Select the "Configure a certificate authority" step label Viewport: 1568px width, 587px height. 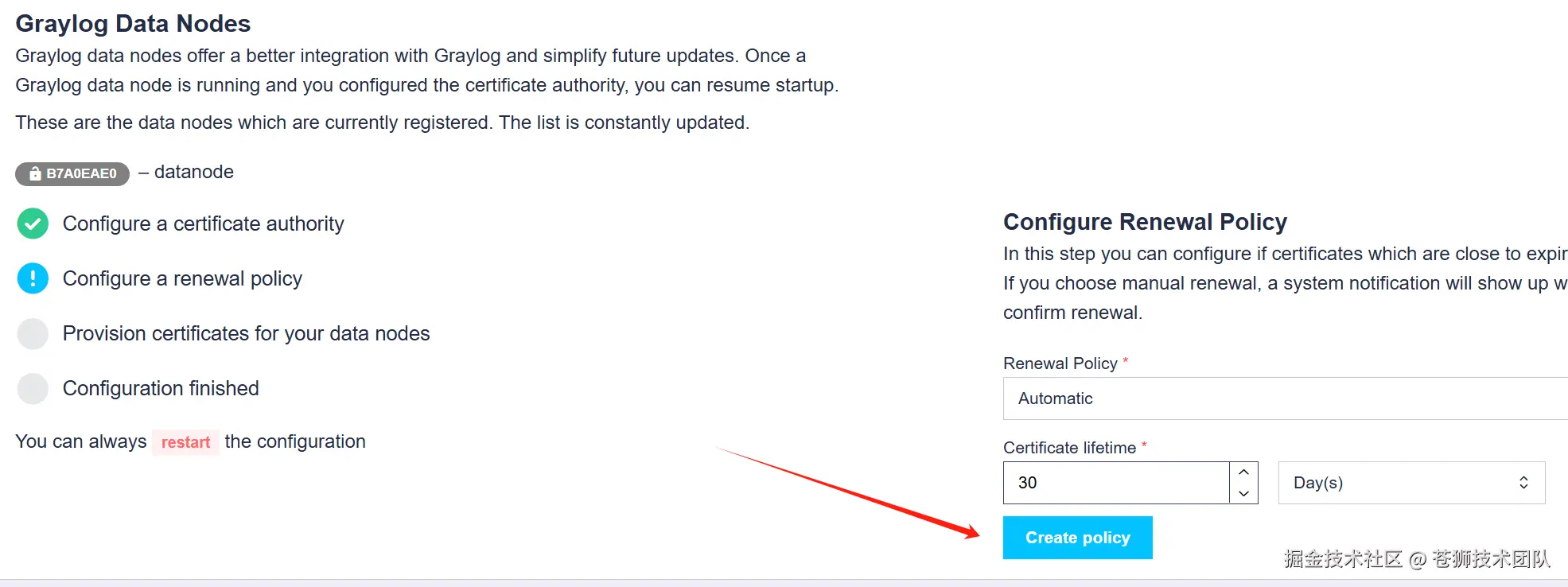click(x=203, y=224)
